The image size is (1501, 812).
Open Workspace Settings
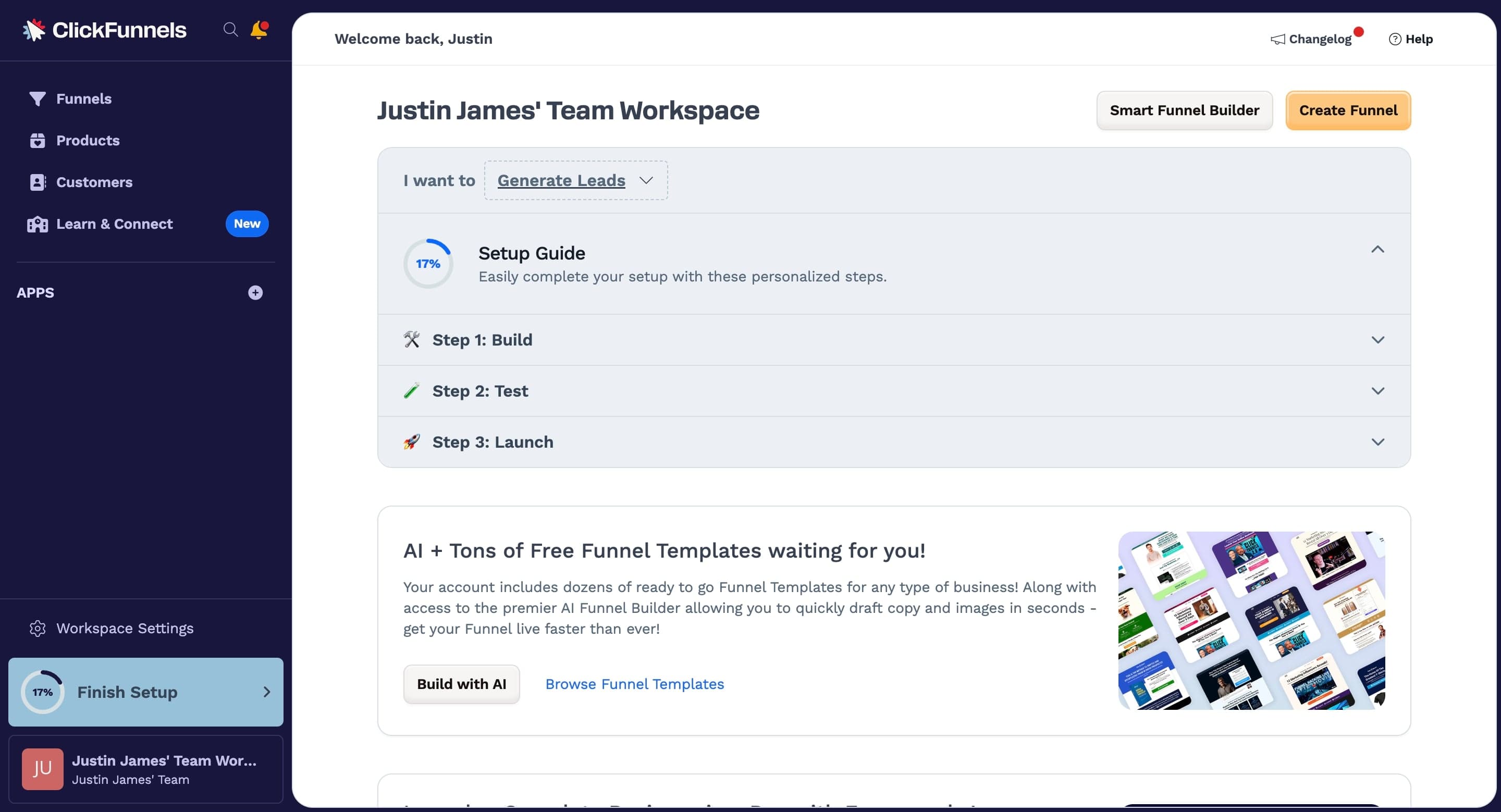(125, 629)
